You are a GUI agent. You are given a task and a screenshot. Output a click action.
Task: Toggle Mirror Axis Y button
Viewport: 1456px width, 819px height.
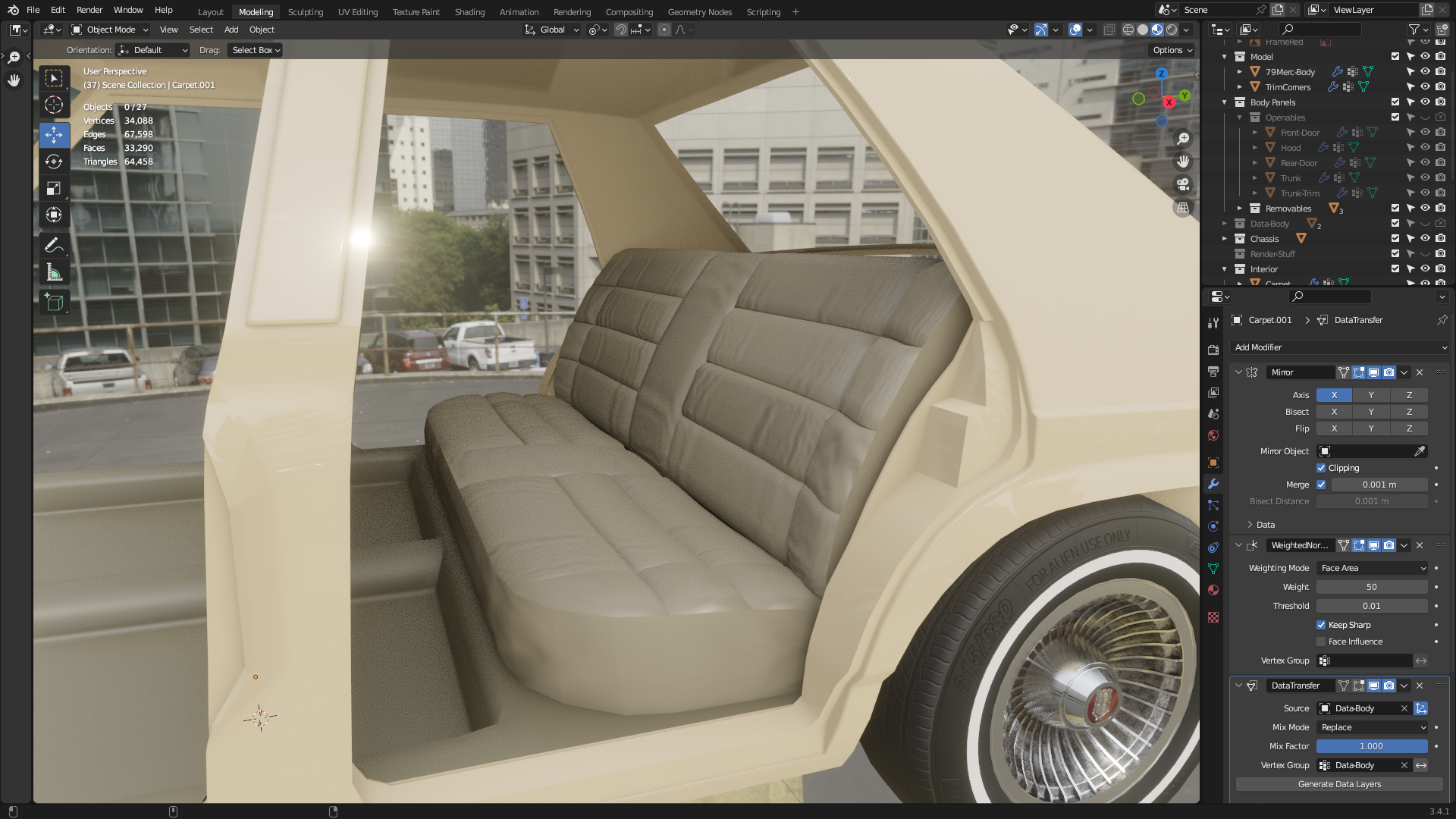pos(1371,395)
